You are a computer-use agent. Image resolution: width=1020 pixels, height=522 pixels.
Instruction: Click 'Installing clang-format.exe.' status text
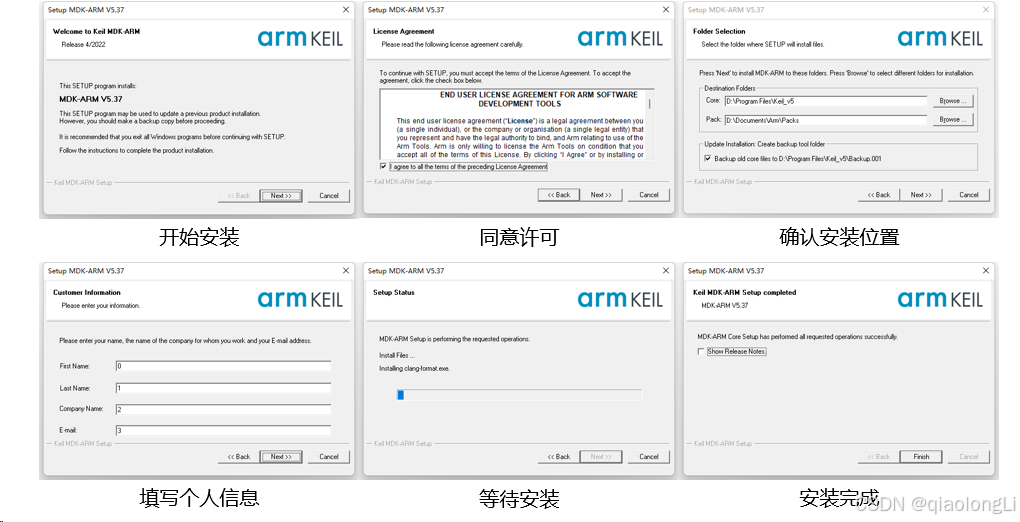click(x=414, y=368)
